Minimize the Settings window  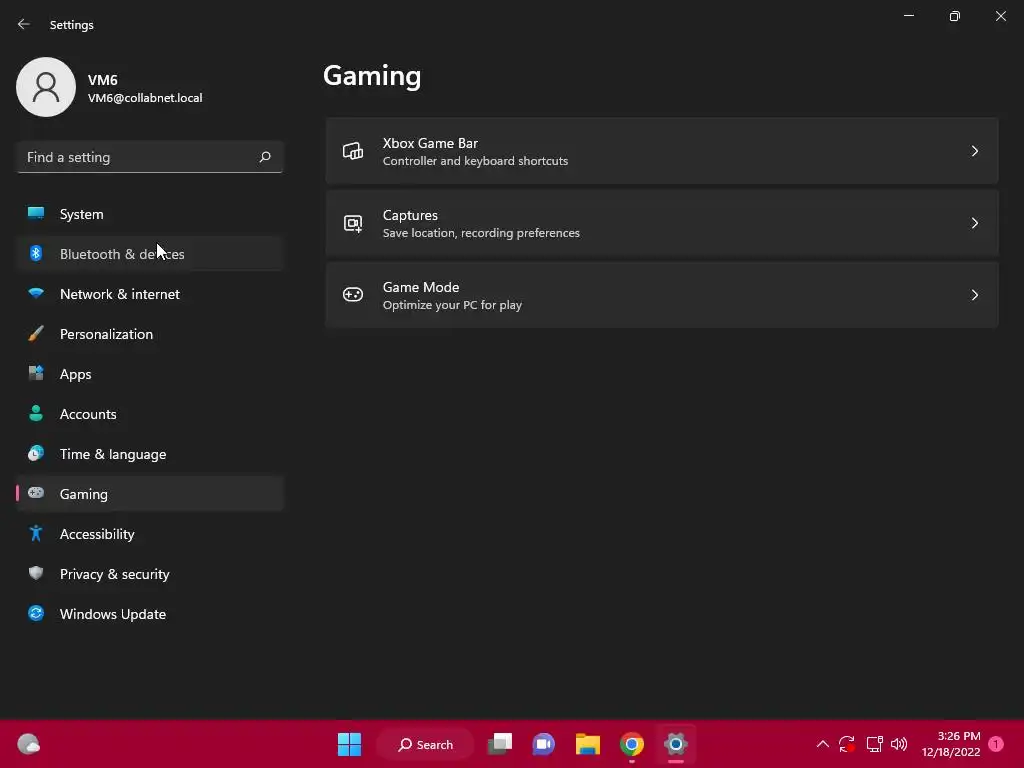click(x=908, y=16)
